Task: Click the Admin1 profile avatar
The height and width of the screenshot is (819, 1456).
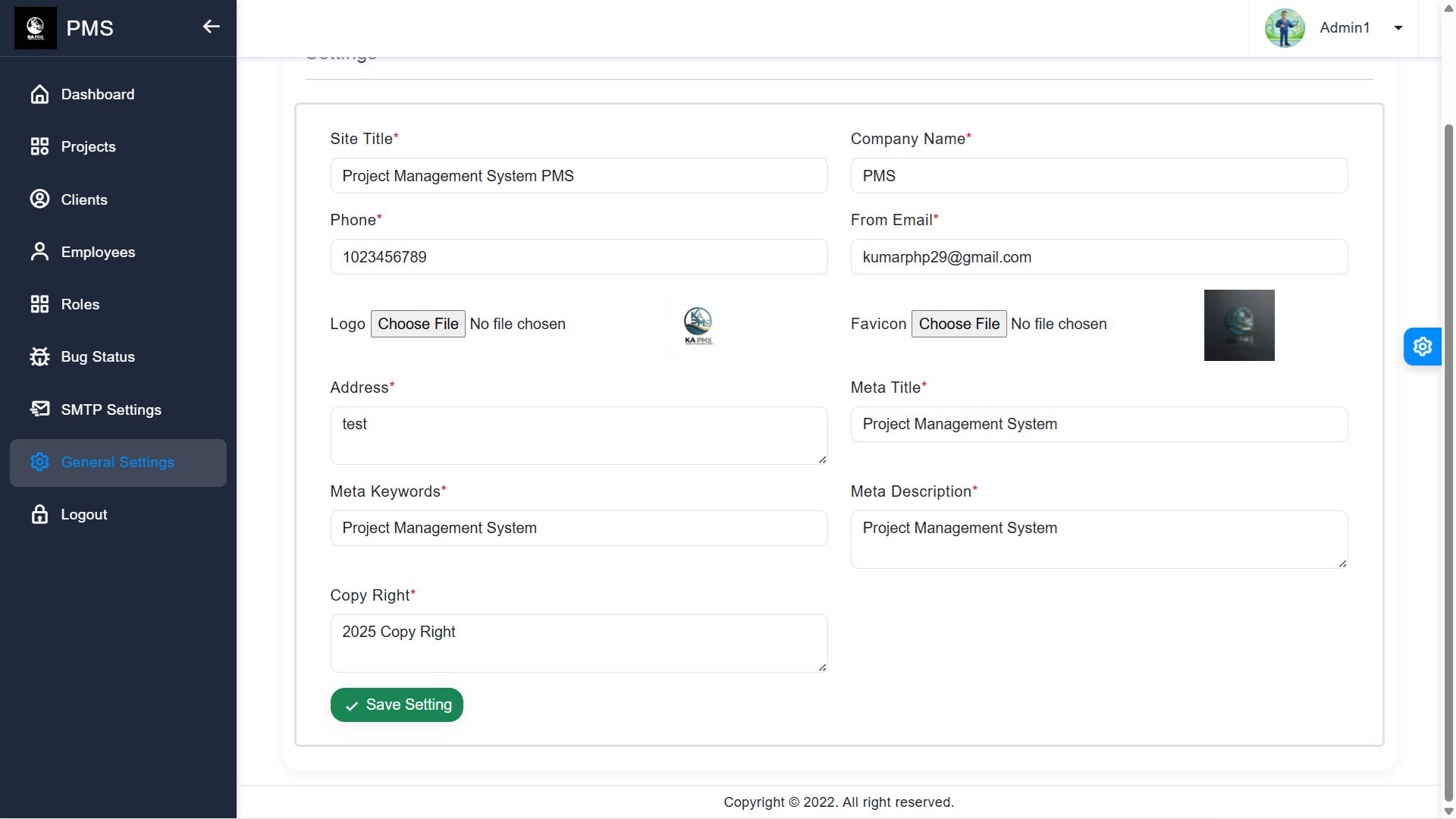Action: point(1284,28)
